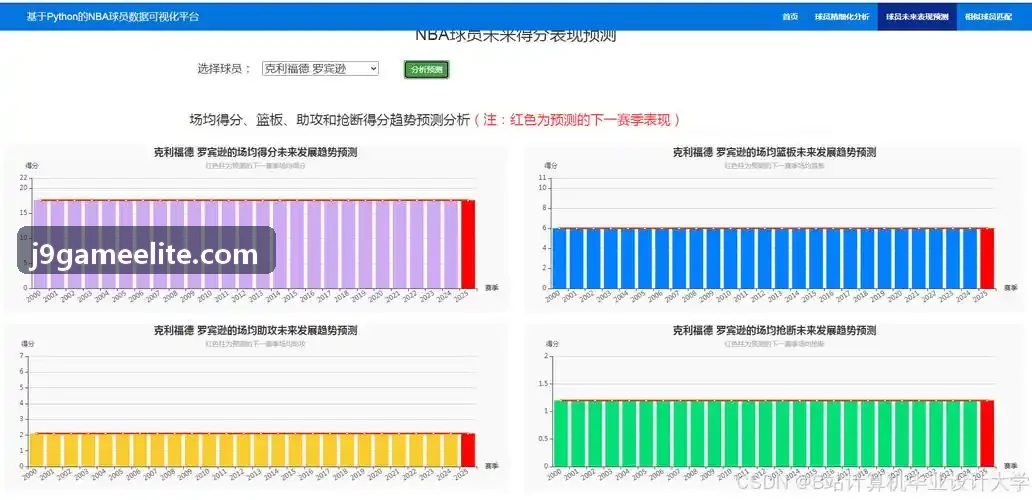Click the 基于Python的NBA球员数据可视化平台 brand title
The width and height of the screenshot is (1032, 500).
pyautogui.click(x=113, y=17)
